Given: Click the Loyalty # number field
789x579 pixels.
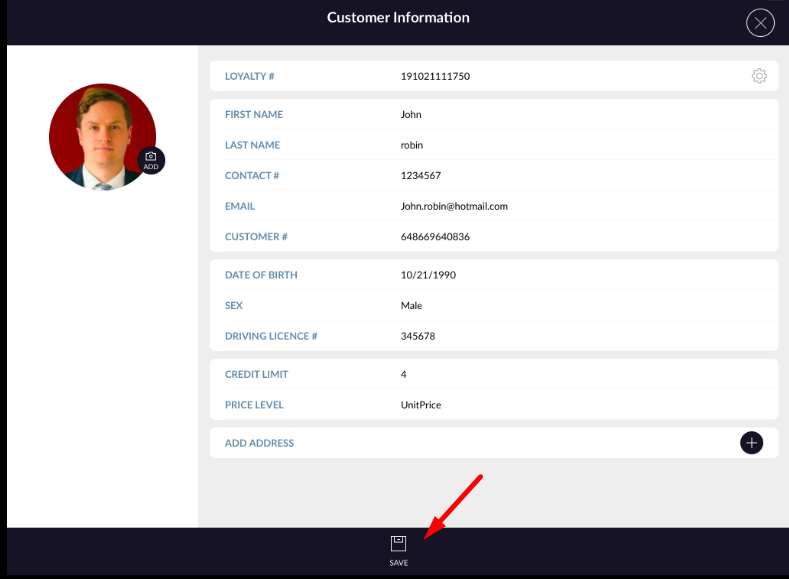Looking at the screenshot, I should click(435, 76).
